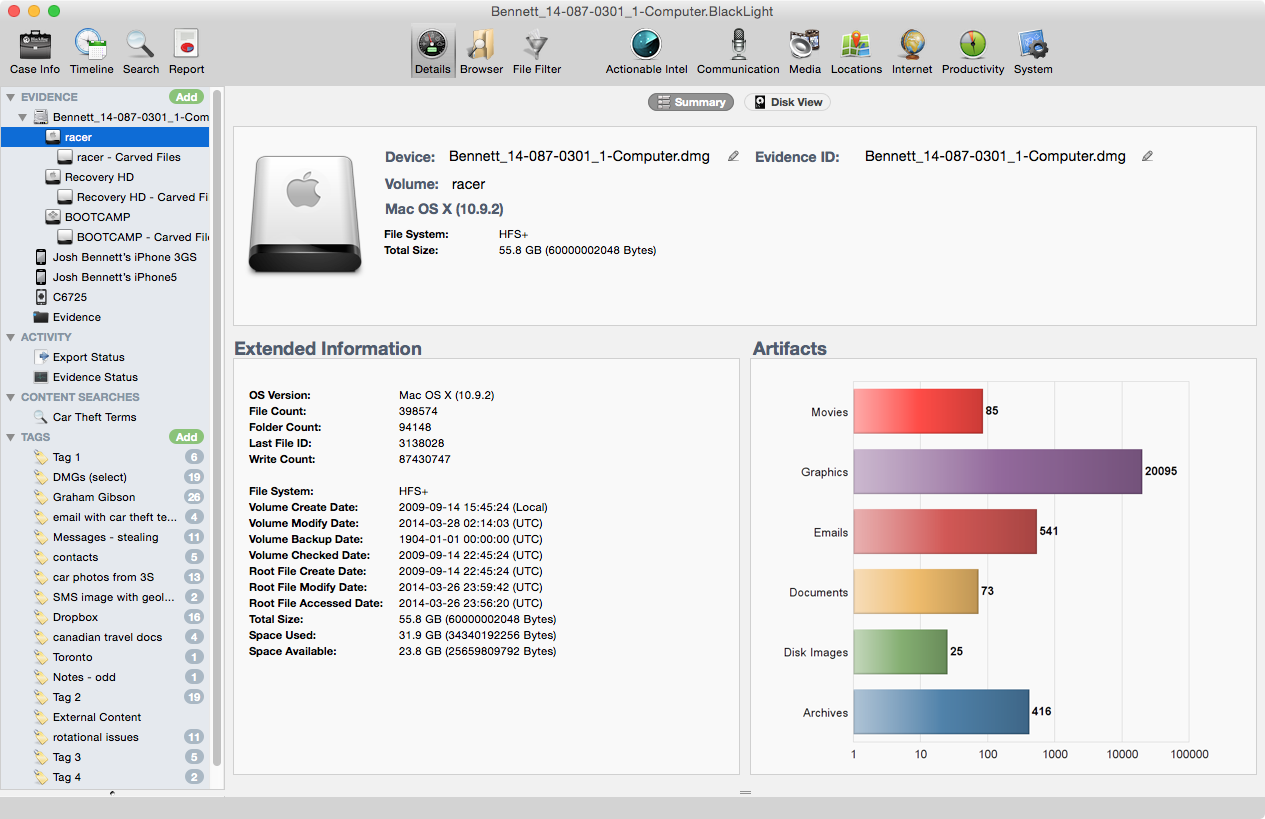Click Add button next to TAGS
1265x819 pixels.
pyautogui.click(x=186, y=437)
